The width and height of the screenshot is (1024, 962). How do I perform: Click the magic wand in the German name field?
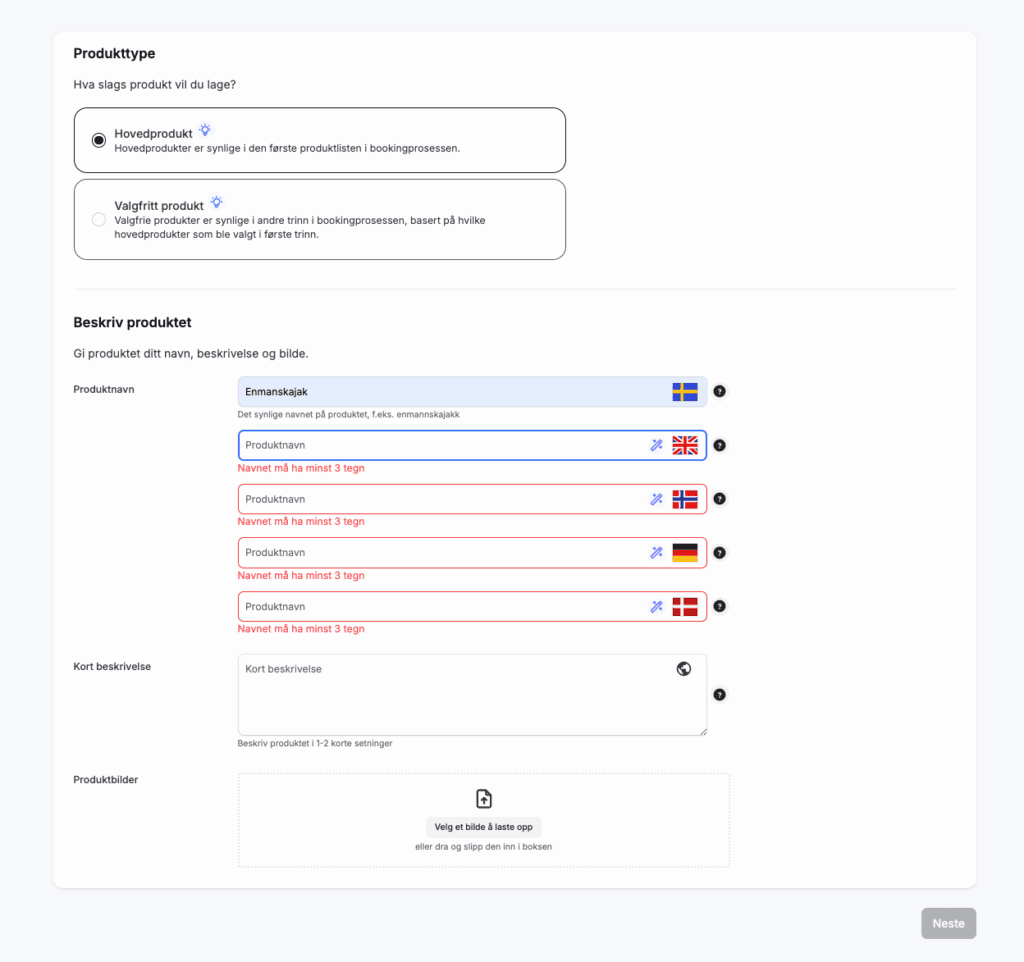pos(656,552)
